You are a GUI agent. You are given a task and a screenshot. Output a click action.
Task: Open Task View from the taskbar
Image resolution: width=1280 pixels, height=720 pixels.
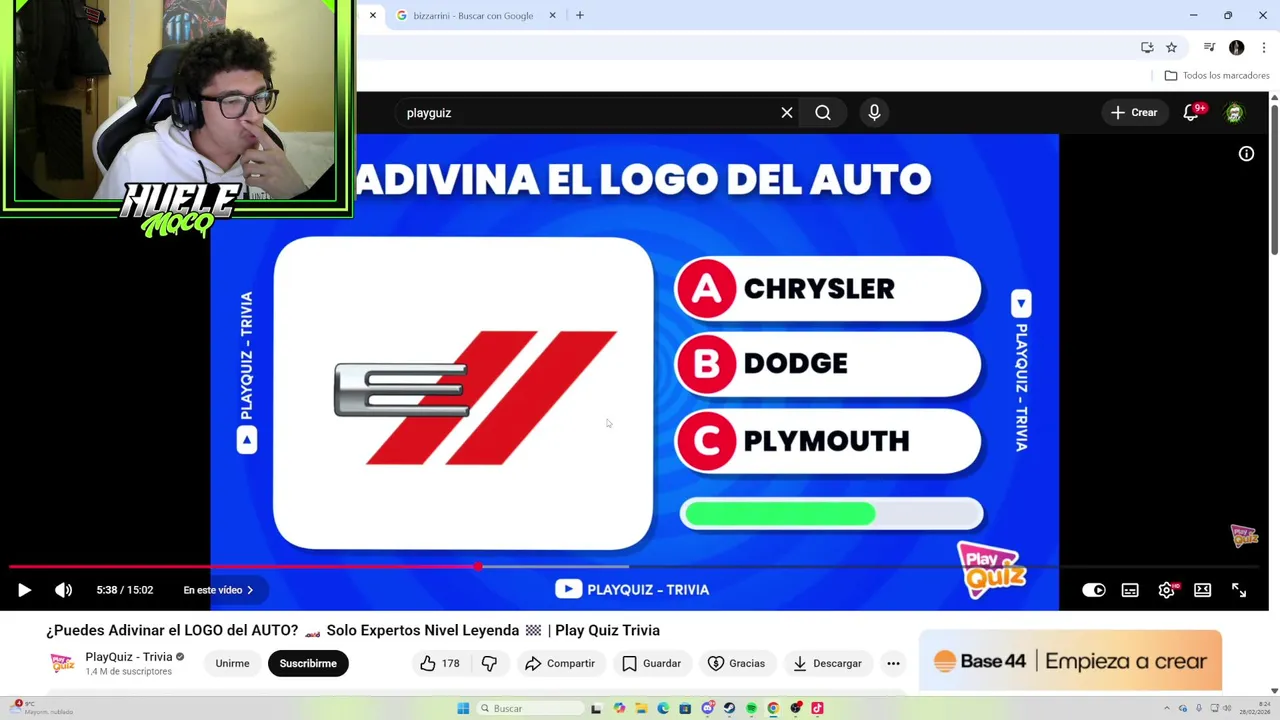pyautogui.click(x=596, y=708)
